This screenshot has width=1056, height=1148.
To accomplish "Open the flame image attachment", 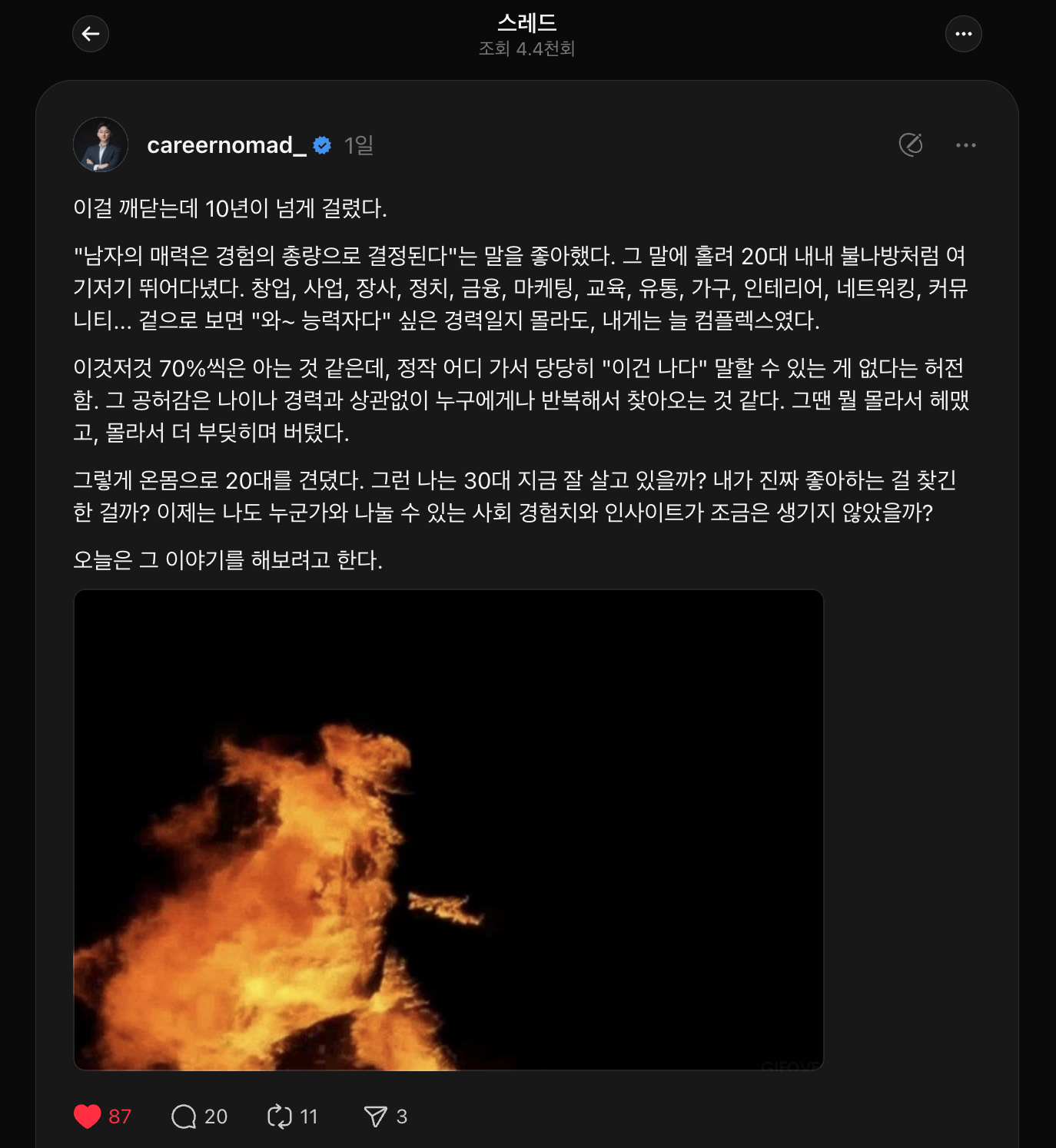I will 448,830.
